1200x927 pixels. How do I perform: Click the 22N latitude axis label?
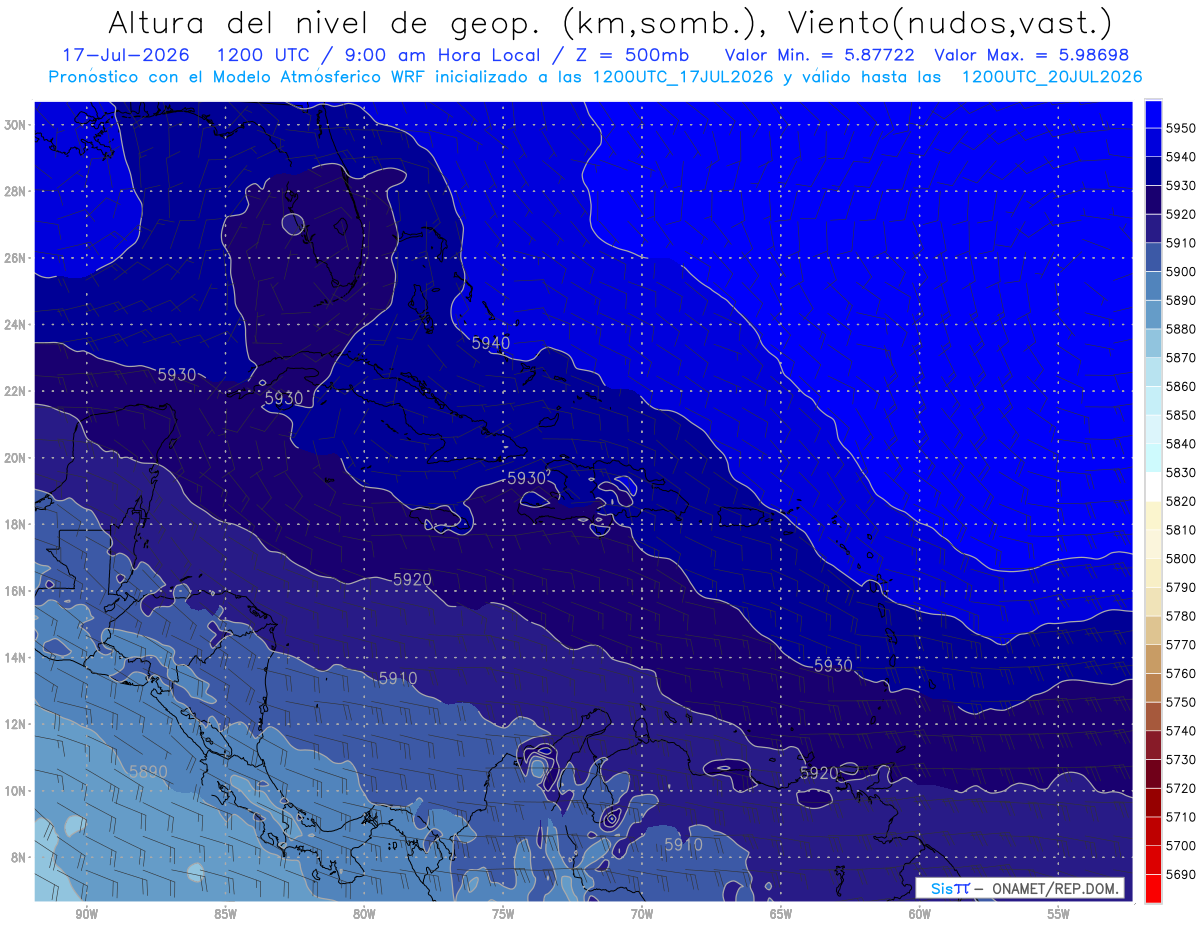17,391
